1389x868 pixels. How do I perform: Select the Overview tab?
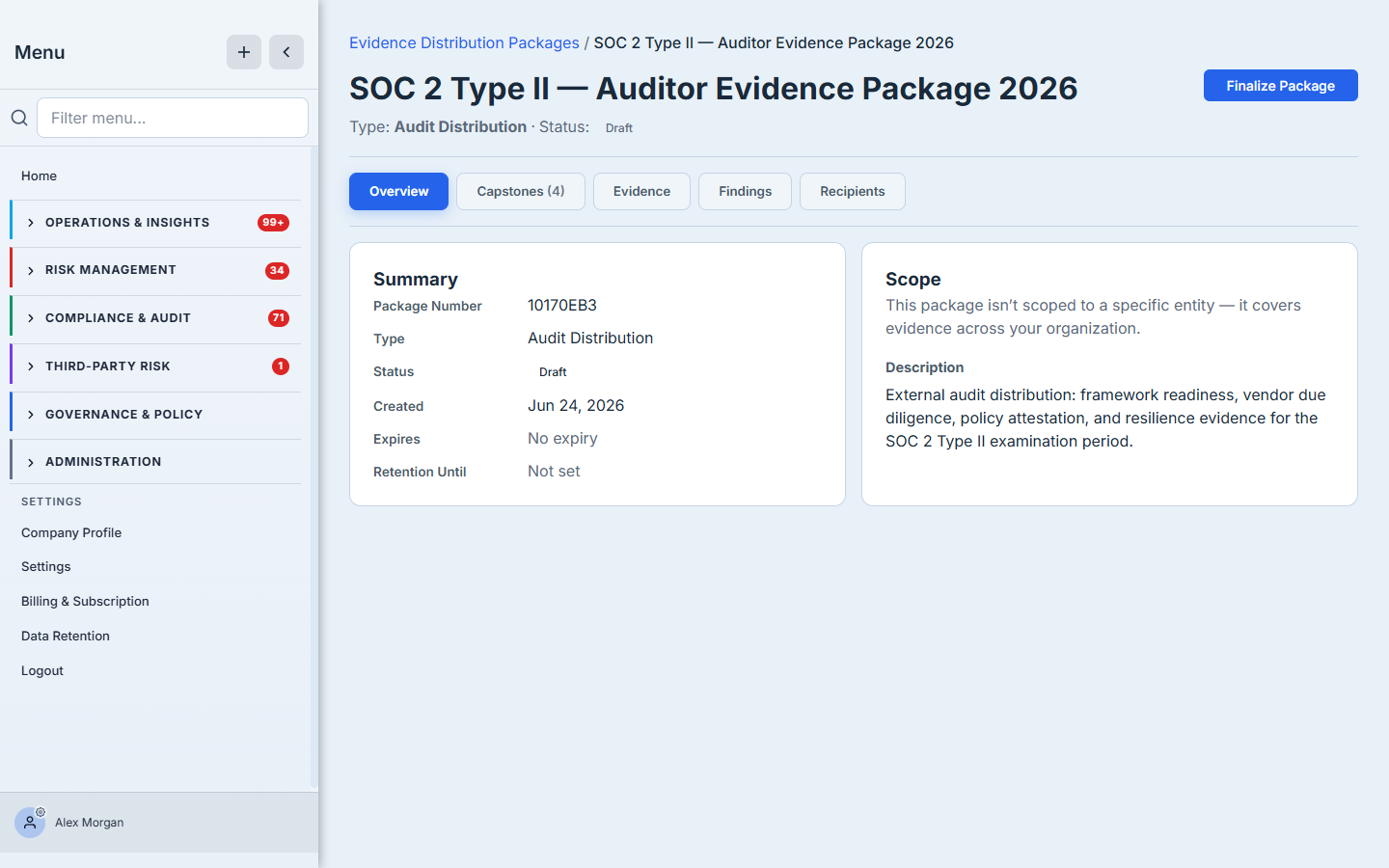point(398,191)
